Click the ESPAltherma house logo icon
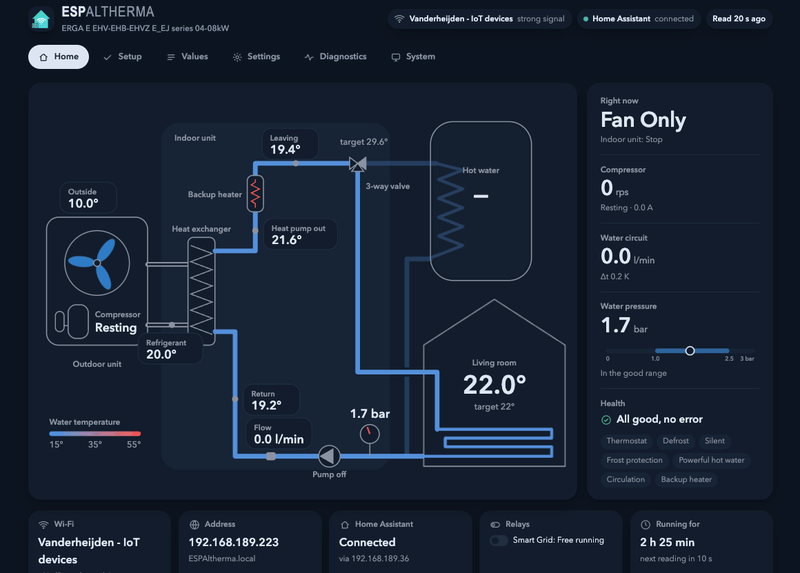This screenshot has height=573, width=800. (x=41, y=19)
